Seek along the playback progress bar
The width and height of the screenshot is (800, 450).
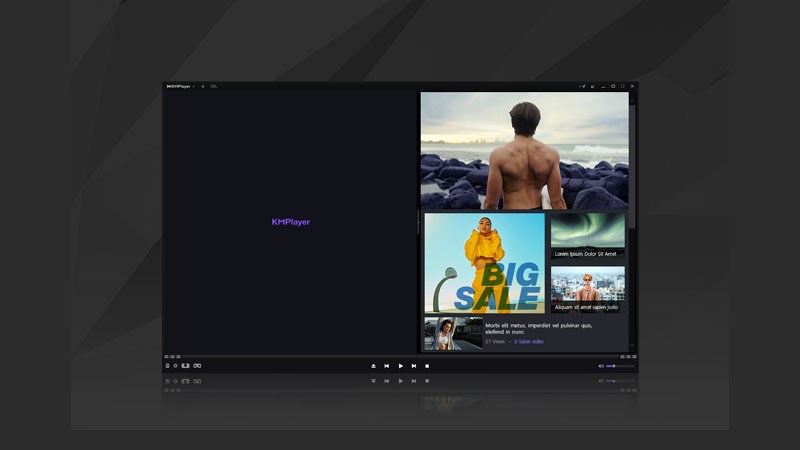tap(401, 357)
